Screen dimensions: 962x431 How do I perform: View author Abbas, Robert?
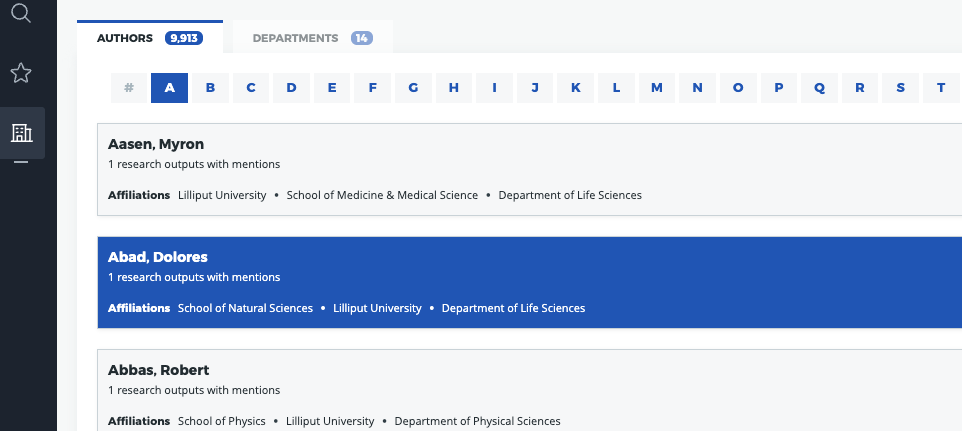point(158,370)
